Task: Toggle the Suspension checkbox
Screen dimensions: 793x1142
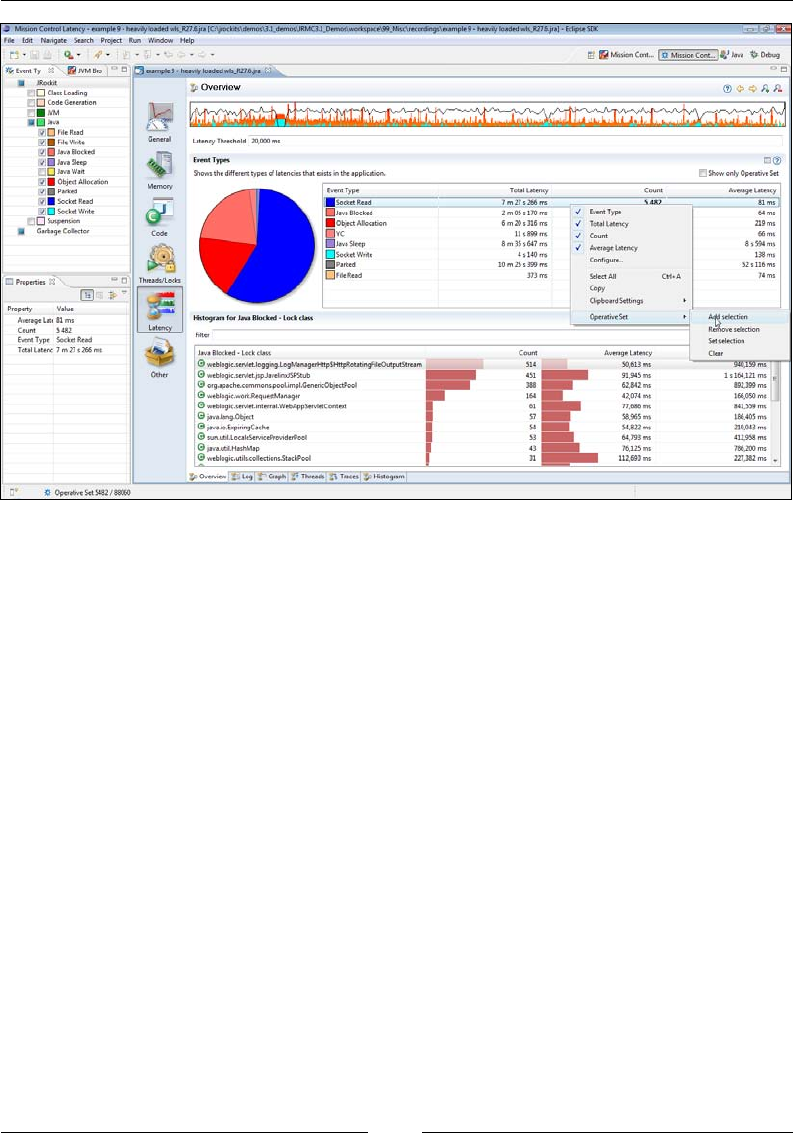Action: pos(31,221)
